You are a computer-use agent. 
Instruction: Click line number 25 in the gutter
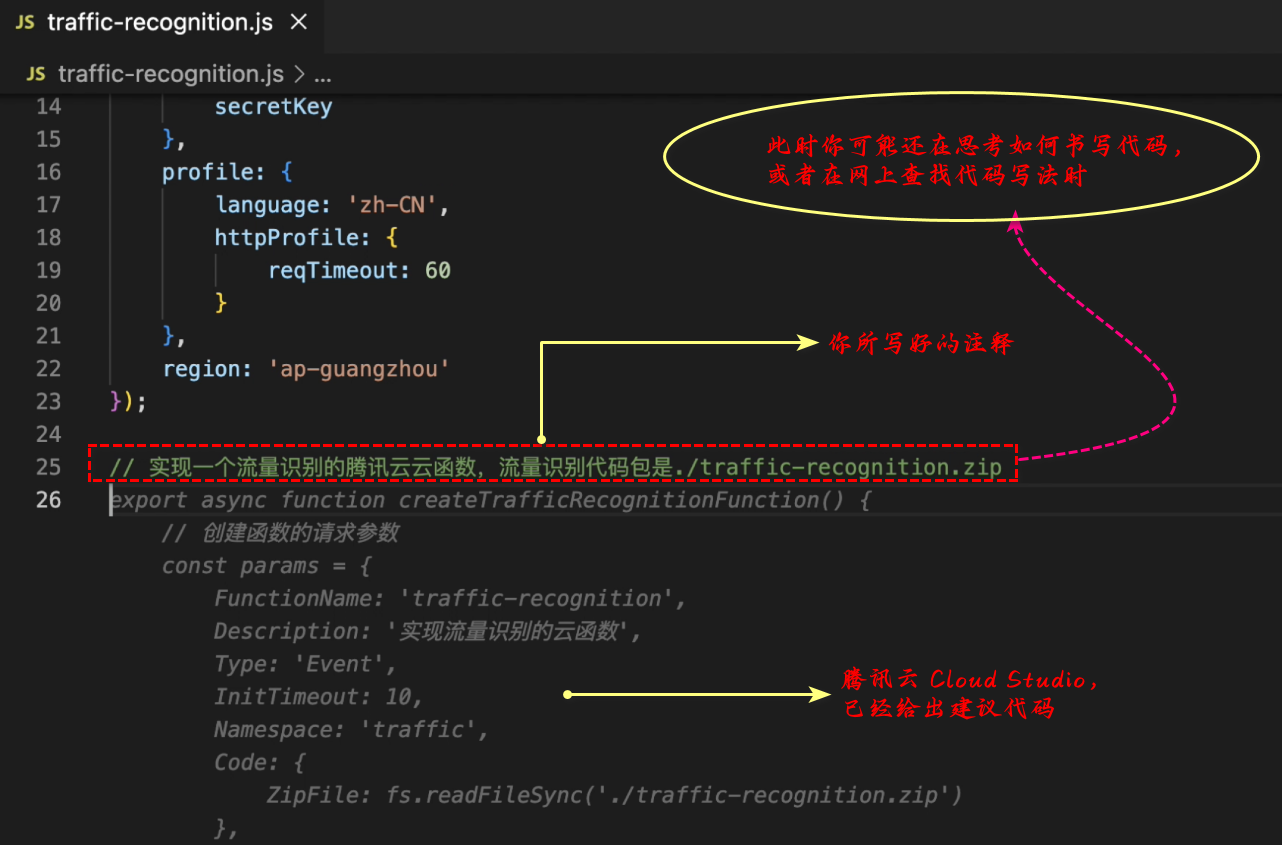coord(48,467)
